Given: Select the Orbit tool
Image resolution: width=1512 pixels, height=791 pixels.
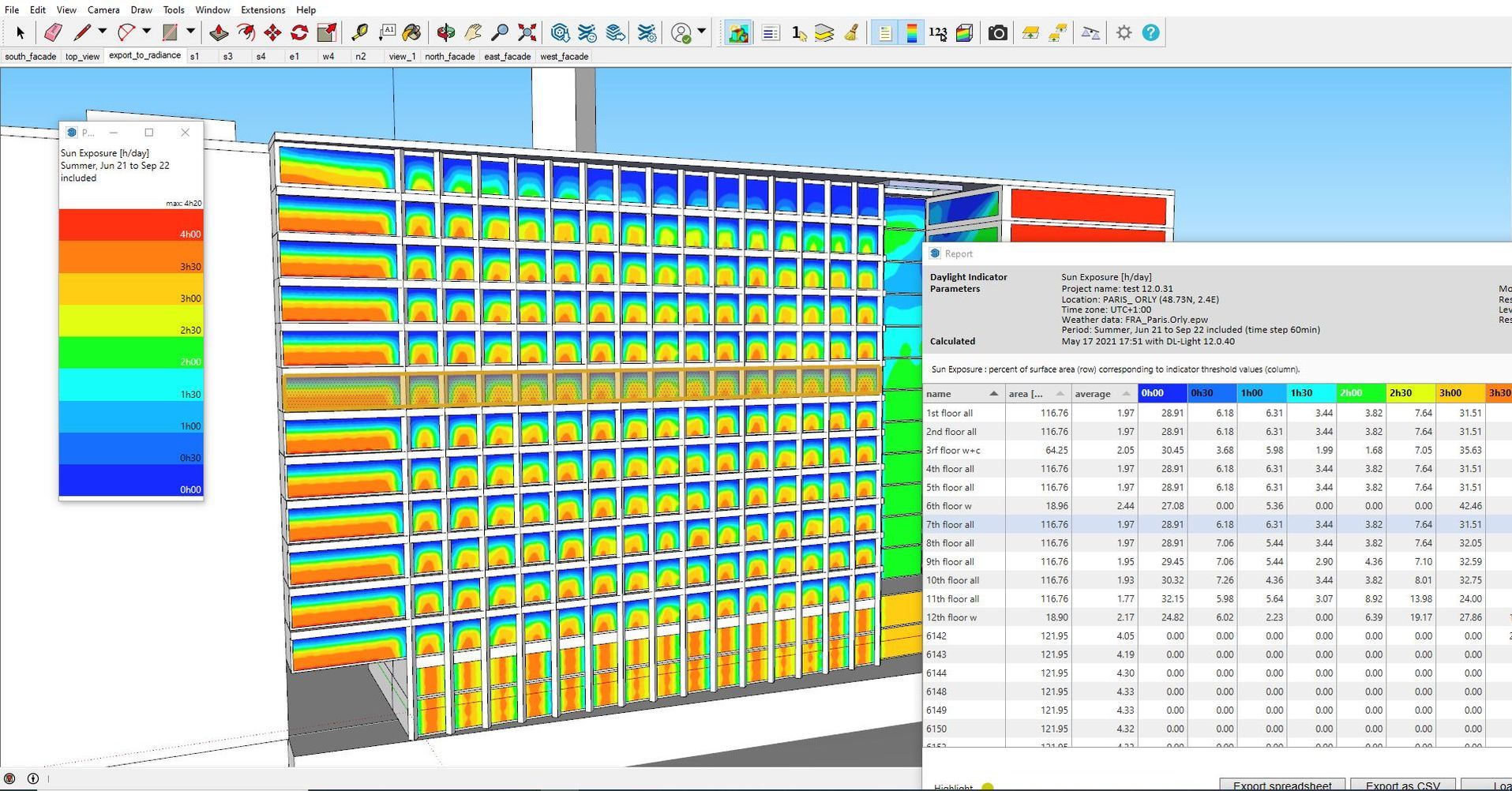Looking at the screenshot, I should [446, 32].
